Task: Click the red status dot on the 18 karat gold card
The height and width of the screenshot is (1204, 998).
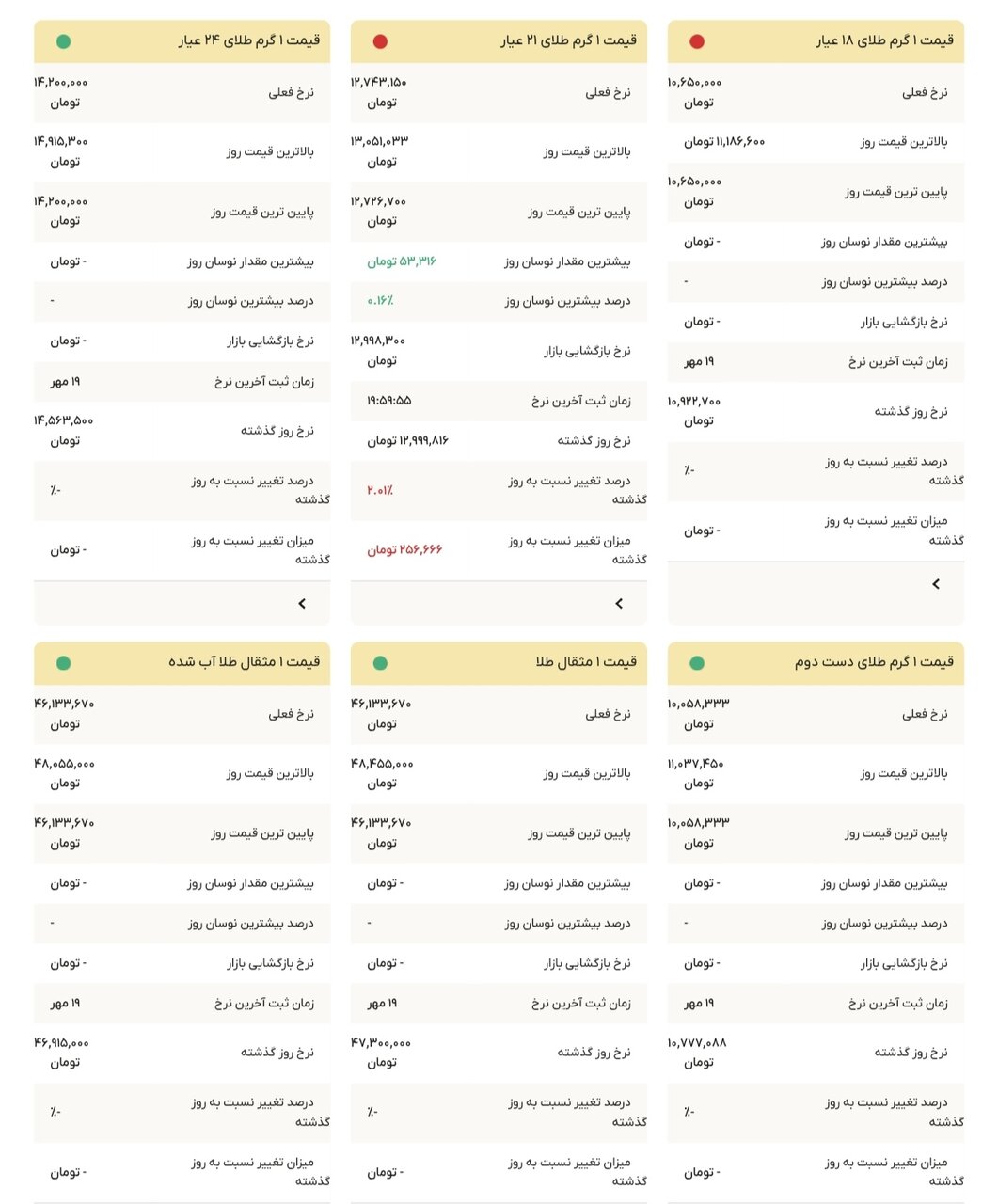Action: click(697, 41)
